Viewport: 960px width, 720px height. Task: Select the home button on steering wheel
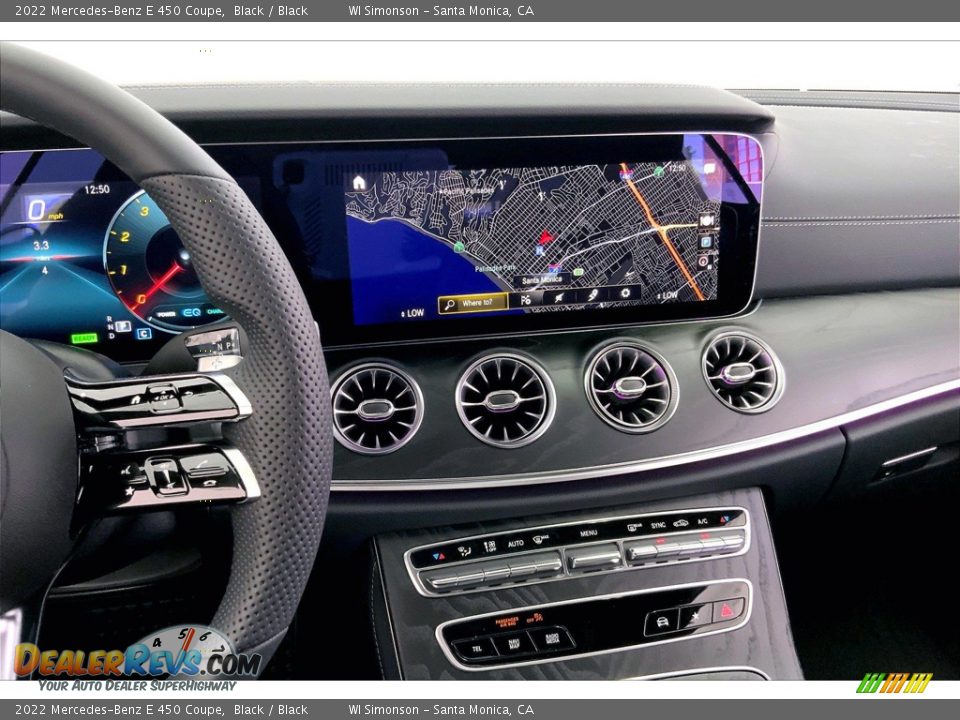coord(135,400)
